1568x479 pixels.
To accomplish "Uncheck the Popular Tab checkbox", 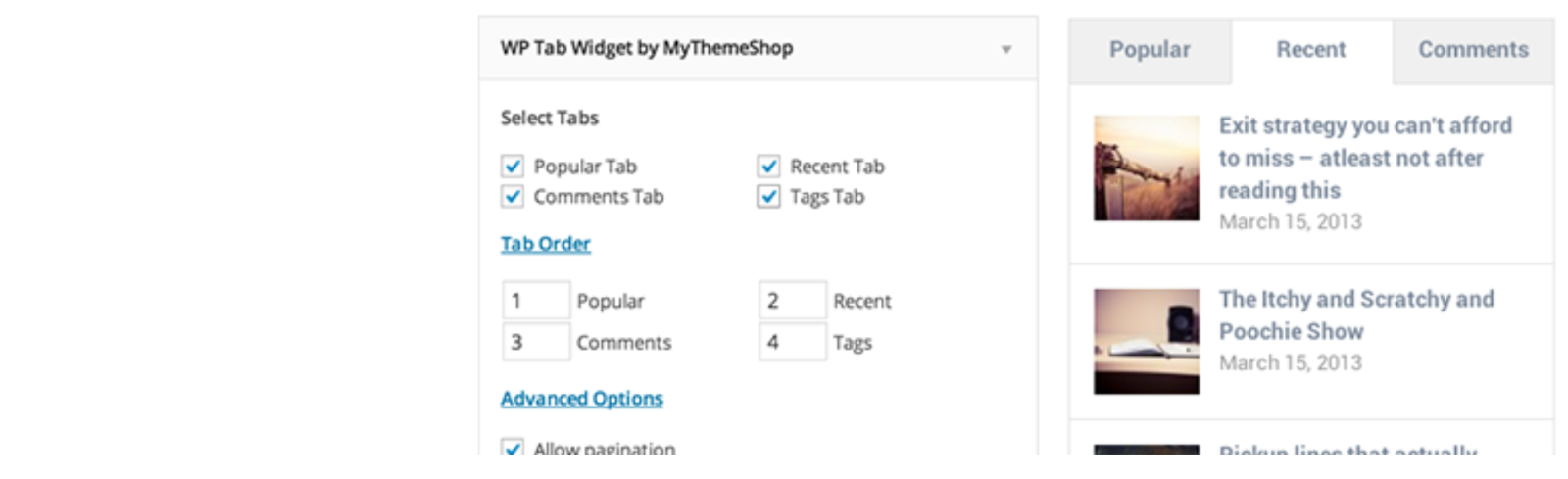I will coord(513,167).
